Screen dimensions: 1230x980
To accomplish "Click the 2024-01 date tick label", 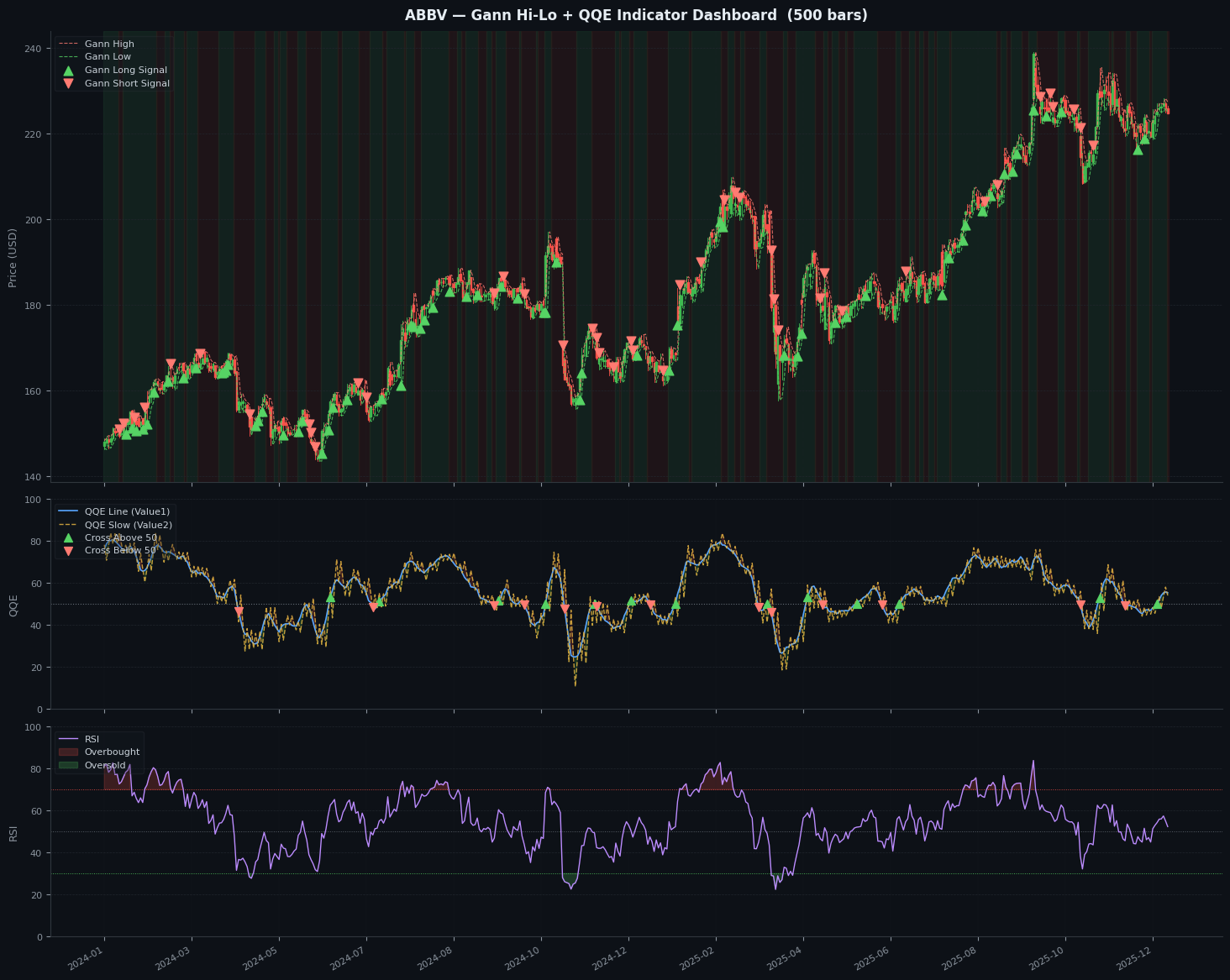I will 85,959.
